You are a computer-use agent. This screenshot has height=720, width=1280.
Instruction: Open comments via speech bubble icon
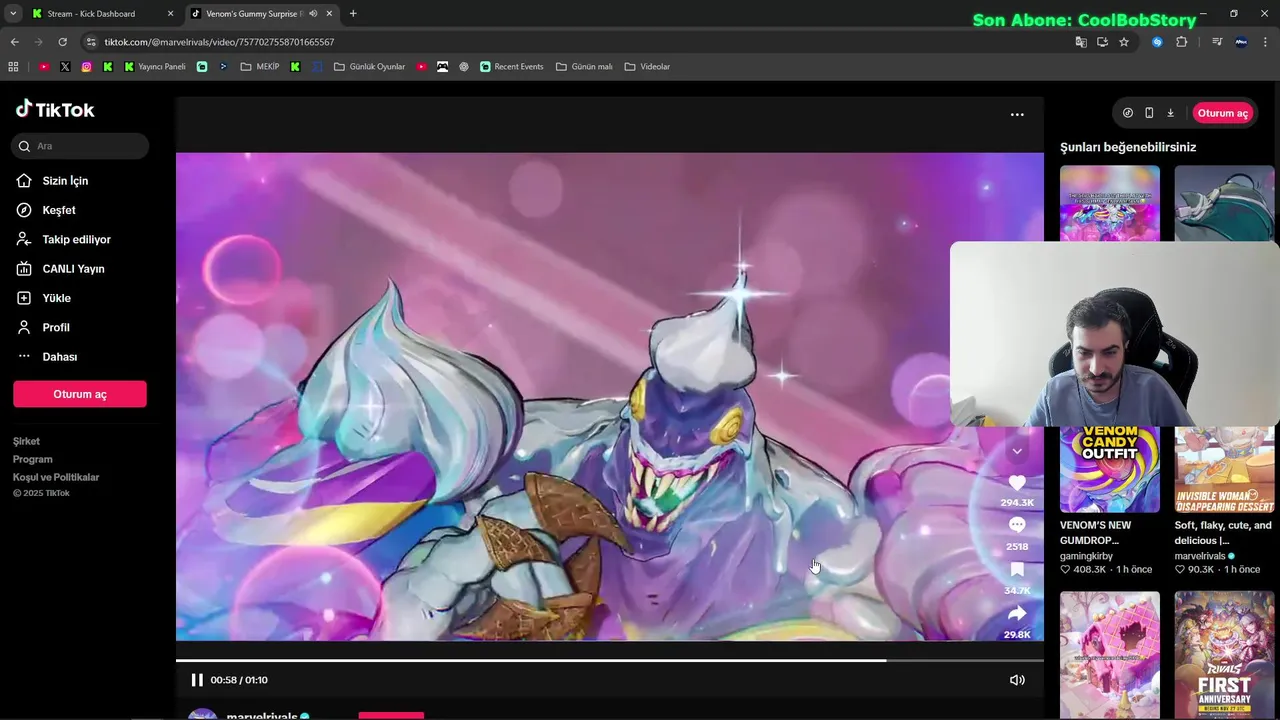[x=1017, y=525]
